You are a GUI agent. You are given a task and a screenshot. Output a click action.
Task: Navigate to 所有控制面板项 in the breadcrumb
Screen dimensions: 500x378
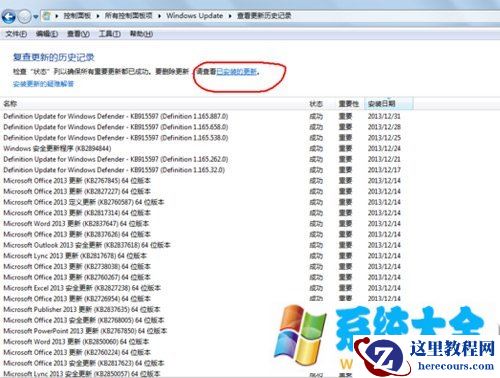point(129,16)
